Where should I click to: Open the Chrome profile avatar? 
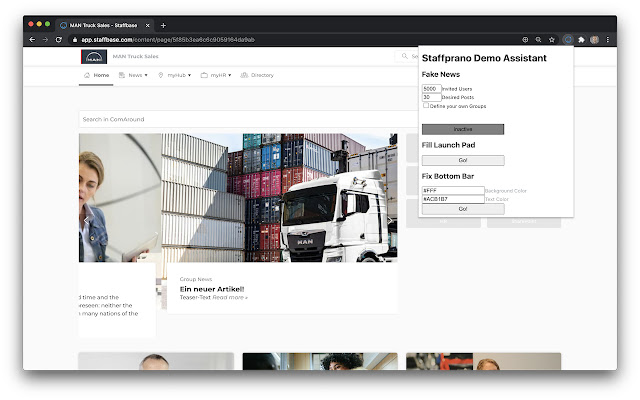point(595,40)
